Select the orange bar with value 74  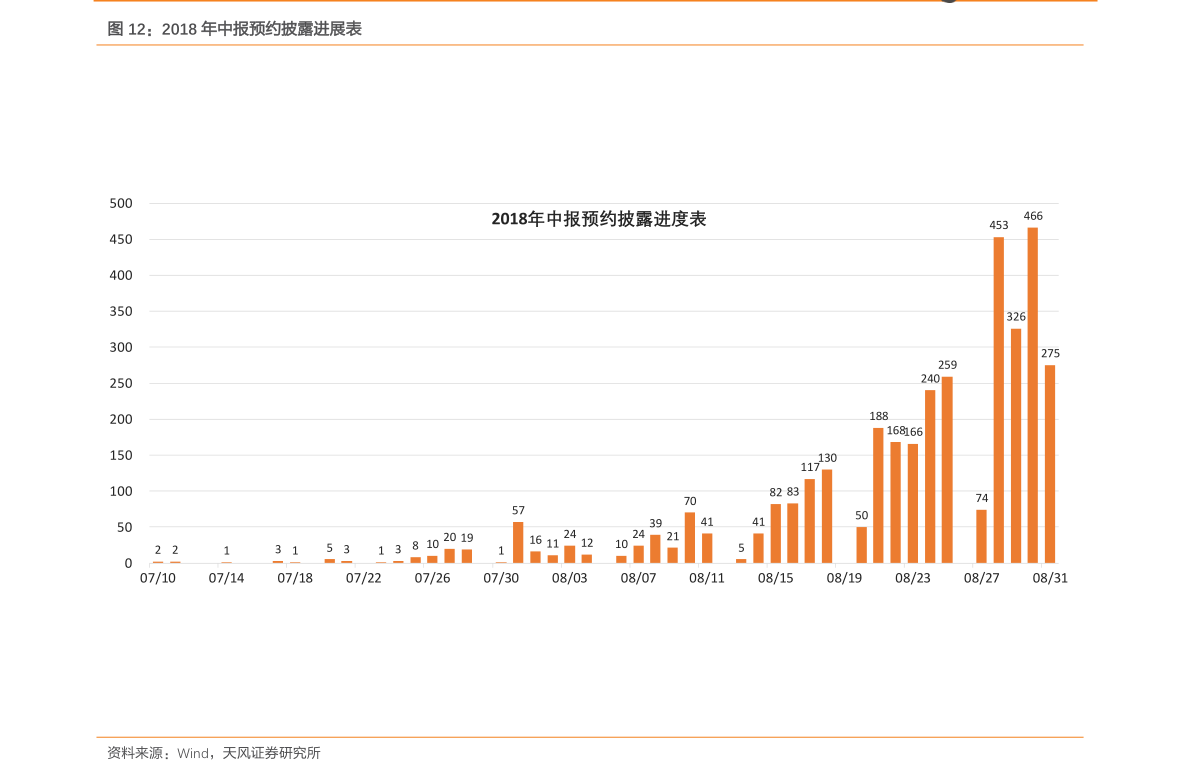coord(981,536)
